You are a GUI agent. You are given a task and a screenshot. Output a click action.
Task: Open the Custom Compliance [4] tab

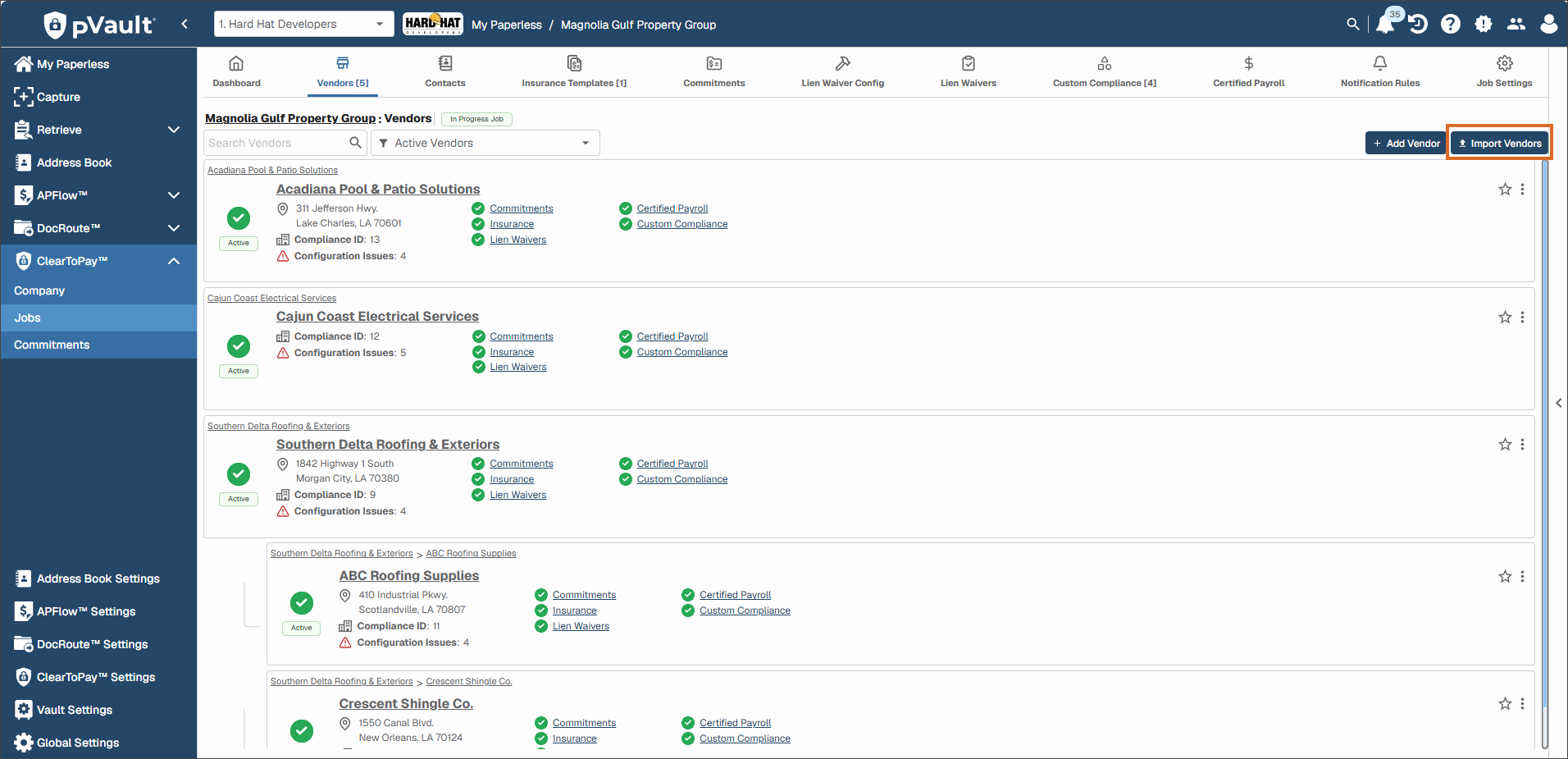[1105, 71]
